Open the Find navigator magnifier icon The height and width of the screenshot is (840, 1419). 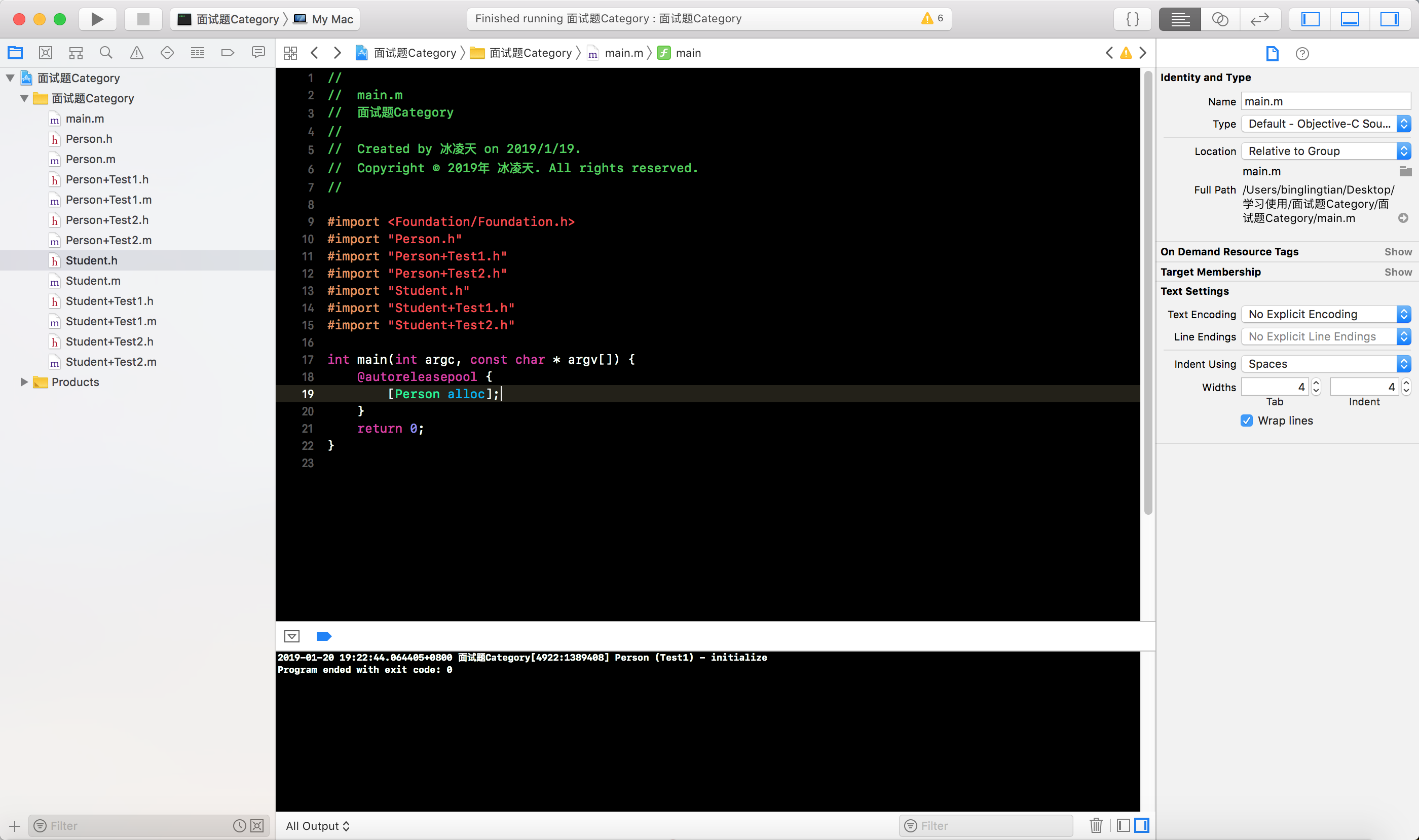(106, 53)
